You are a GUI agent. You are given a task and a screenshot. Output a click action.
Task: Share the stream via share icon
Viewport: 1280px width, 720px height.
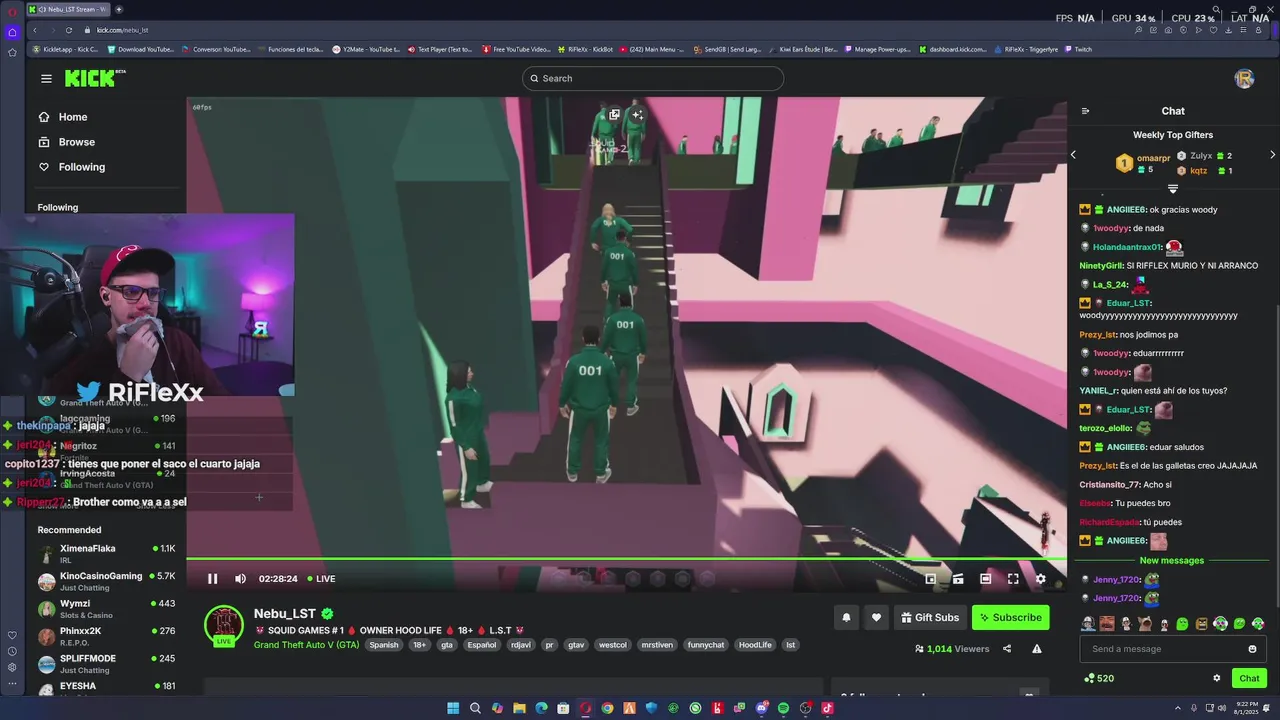point(1007,649)
